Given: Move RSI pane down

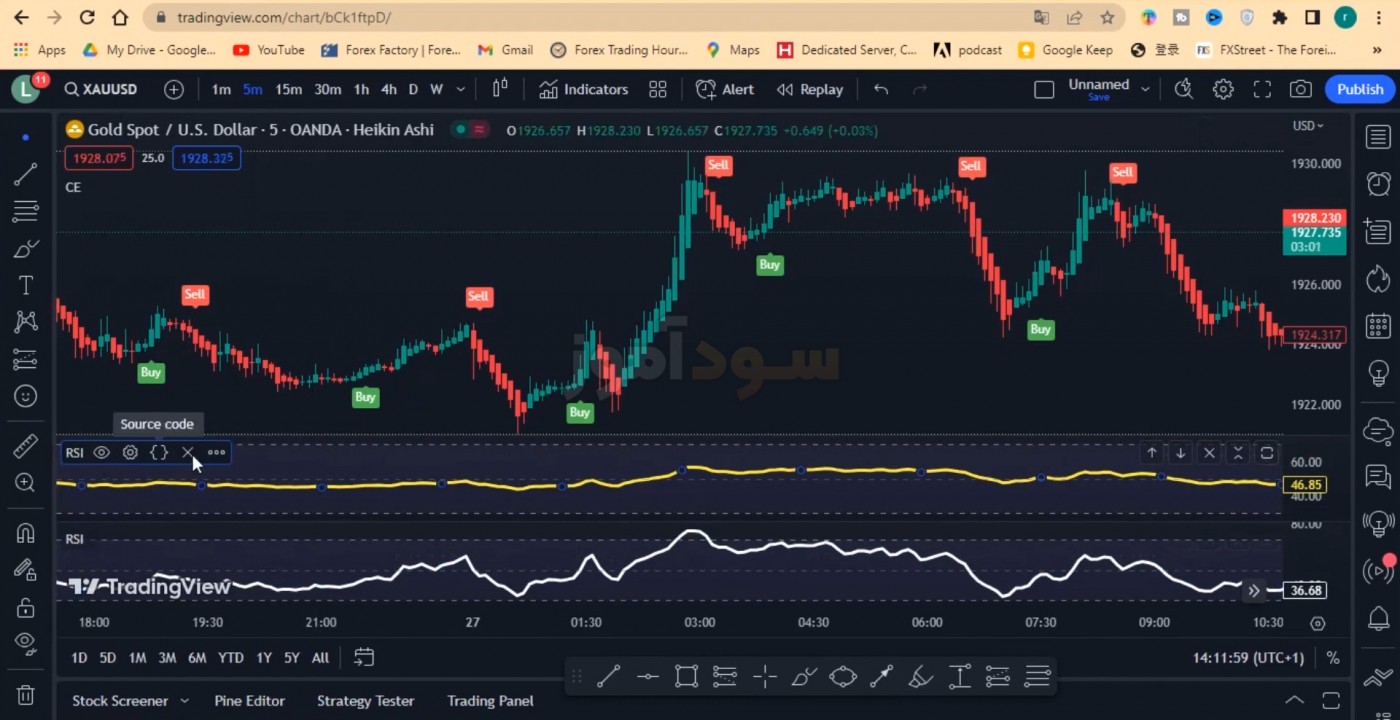Looking at the screenshot, I should click(1180, 453).
